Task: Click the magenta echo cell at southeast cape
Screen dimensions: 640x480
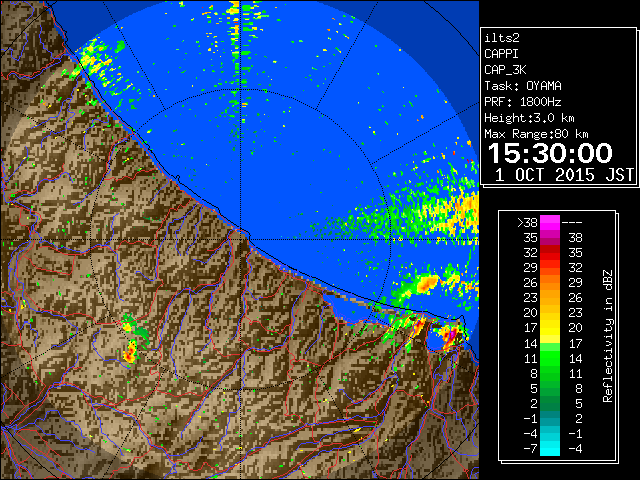Action: point(451,336)
